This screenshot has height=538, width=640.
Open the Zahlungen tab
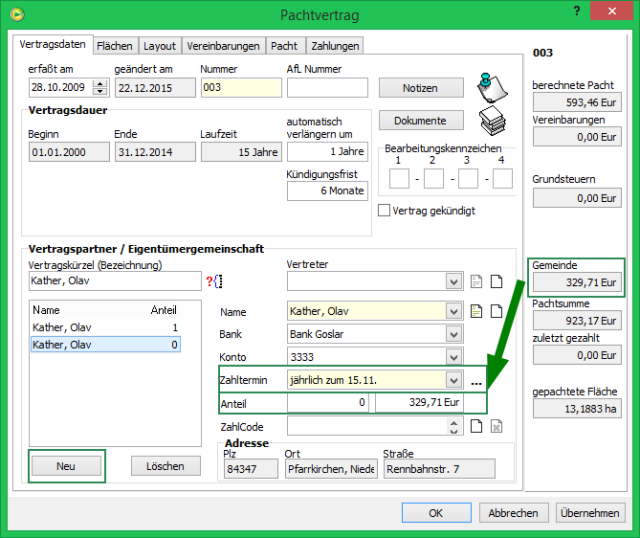[333, 46]
